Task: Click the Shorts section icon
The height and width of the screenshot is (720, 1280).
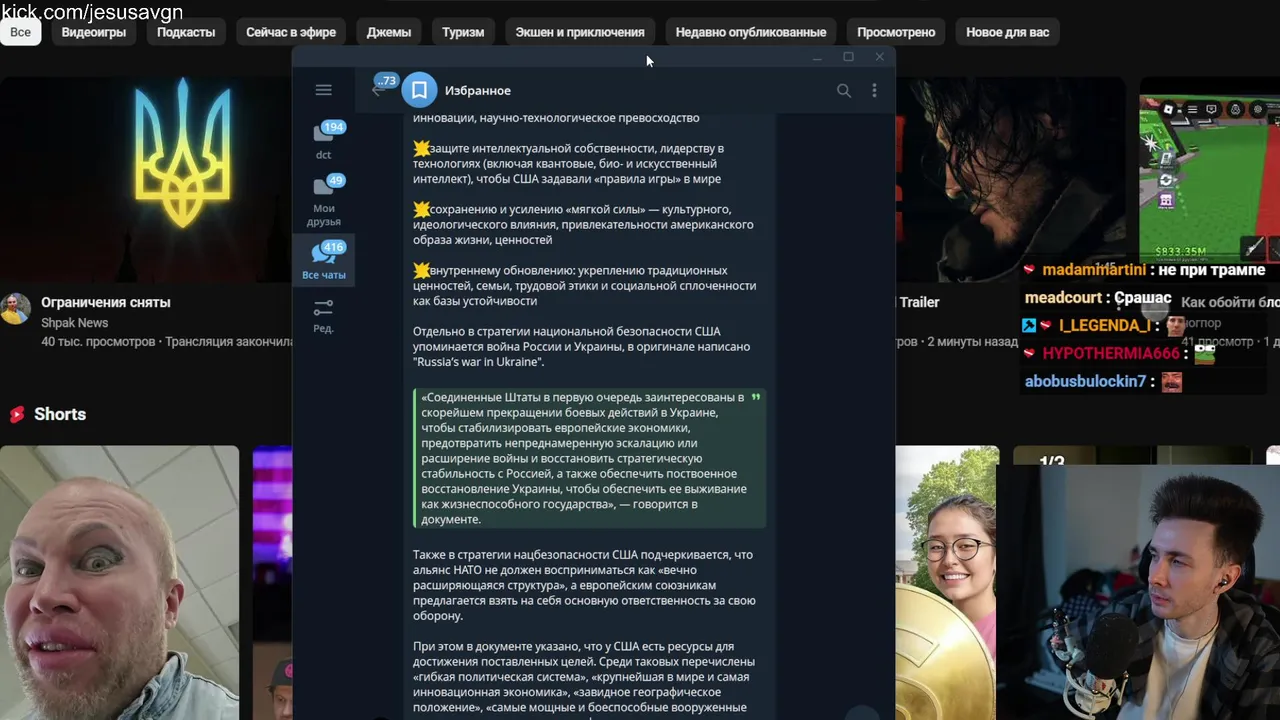Action: coord(16,414)
